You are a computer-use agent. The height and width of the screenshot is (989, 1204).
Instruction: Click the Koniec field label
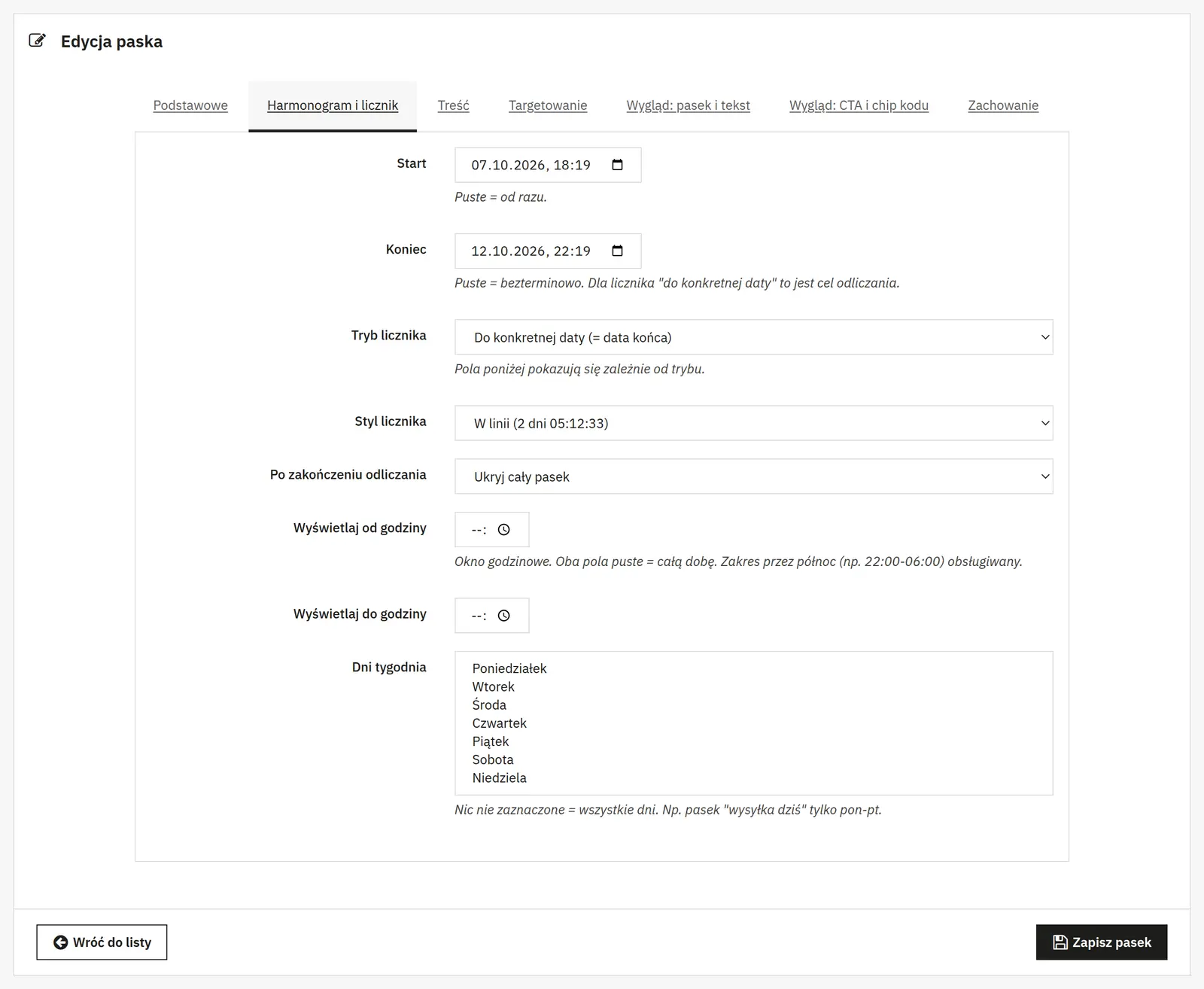(406, 249)
